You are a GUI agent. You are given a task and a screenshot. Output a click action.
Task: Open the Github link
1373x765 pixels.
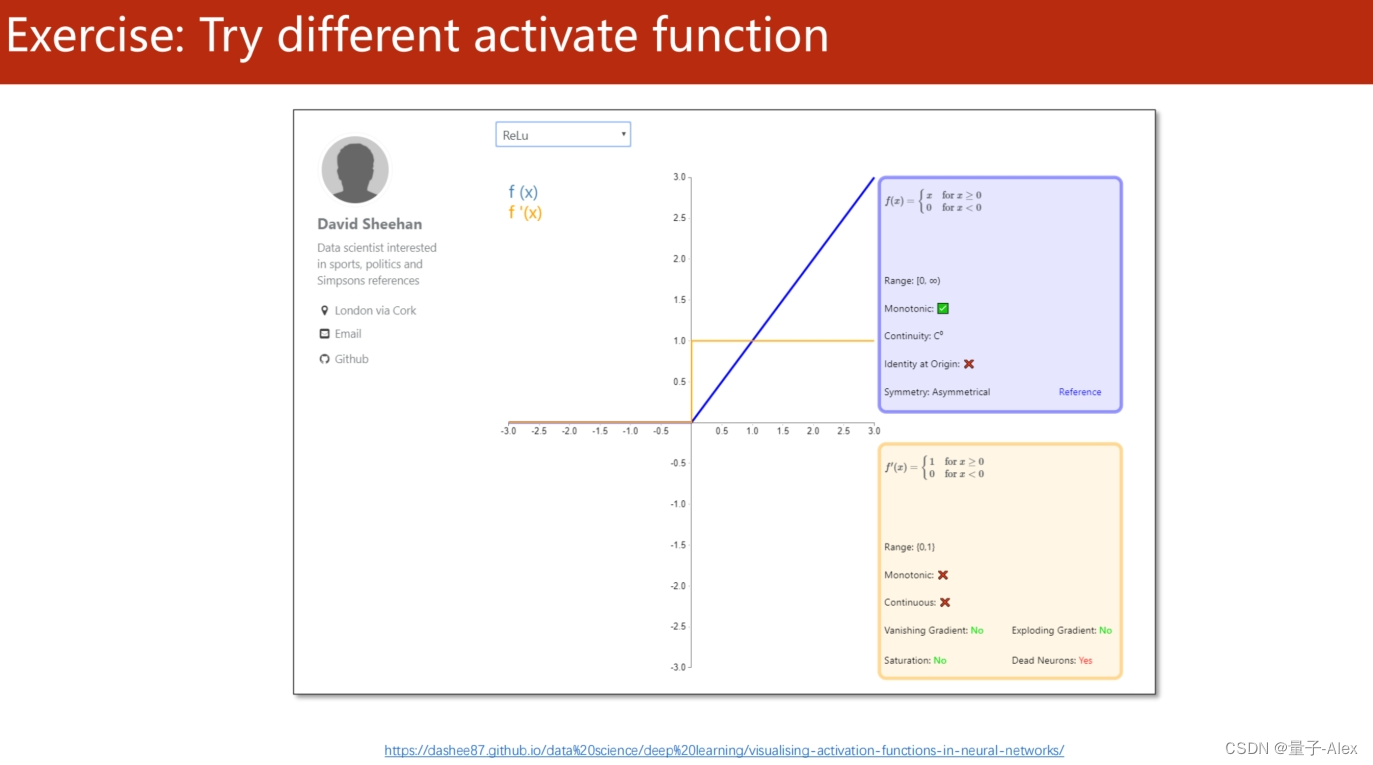coord(351,359)
